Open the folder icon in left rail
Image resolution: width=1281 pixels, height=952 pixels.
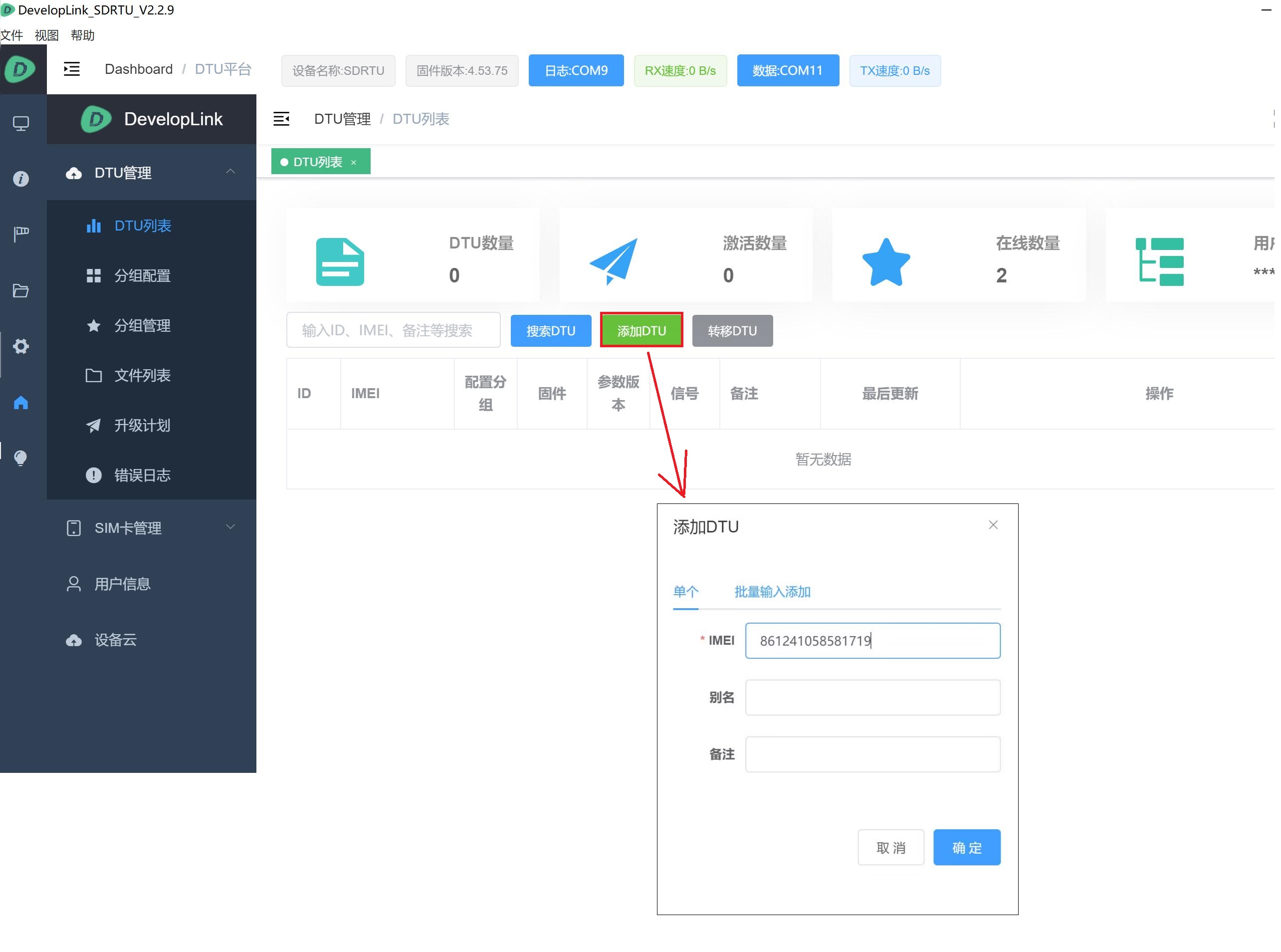[x=21, y=290]
